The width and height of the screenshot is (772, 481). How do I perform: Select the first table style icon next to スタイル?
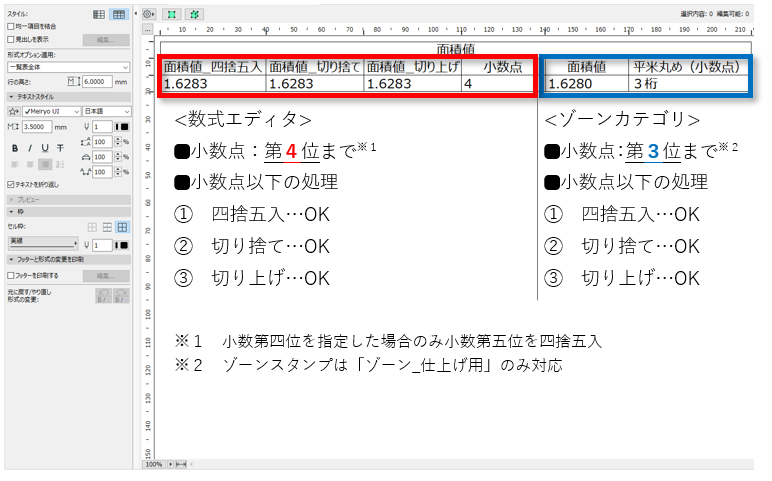pos(99,14)
